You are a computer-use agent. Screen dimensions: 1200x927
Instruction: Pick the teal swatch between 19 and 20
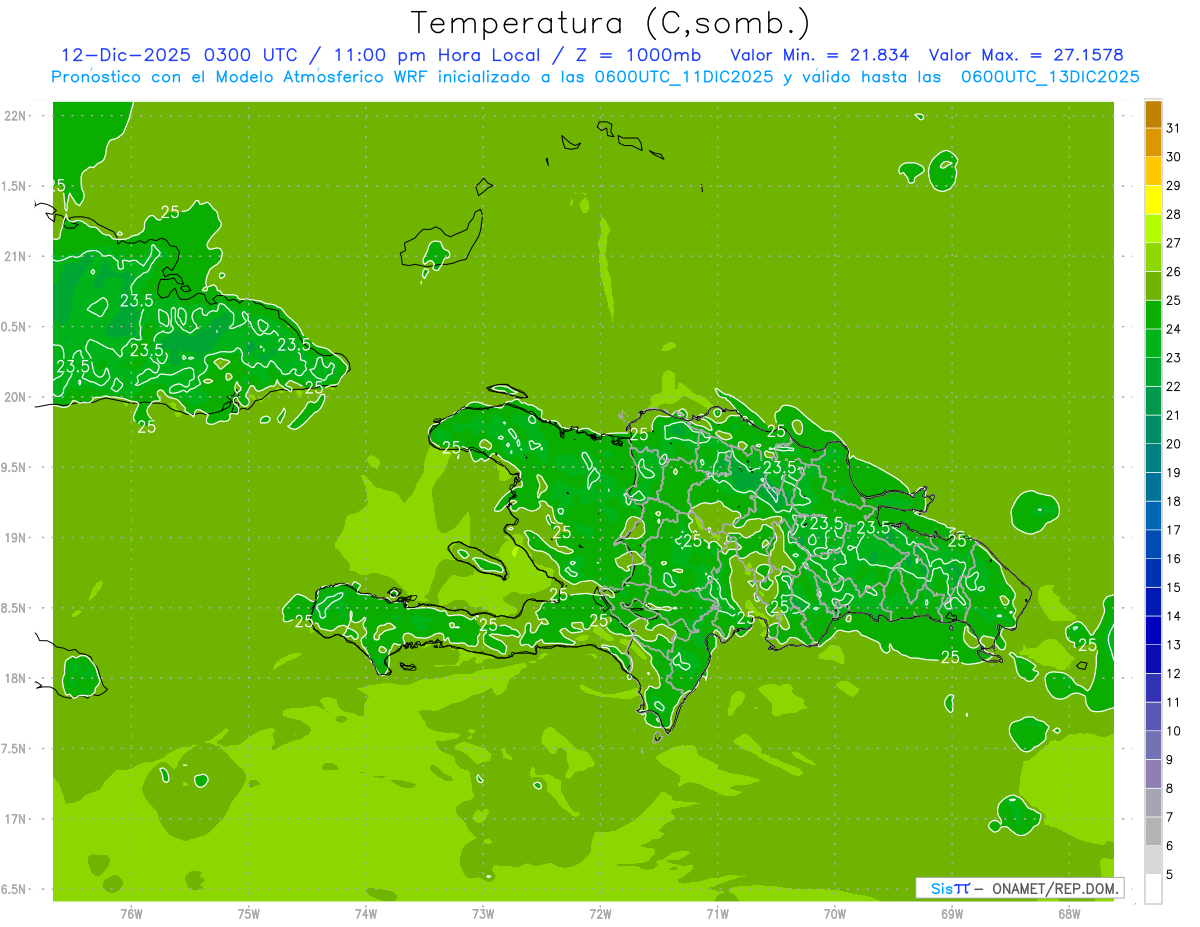click(1153, 458)
